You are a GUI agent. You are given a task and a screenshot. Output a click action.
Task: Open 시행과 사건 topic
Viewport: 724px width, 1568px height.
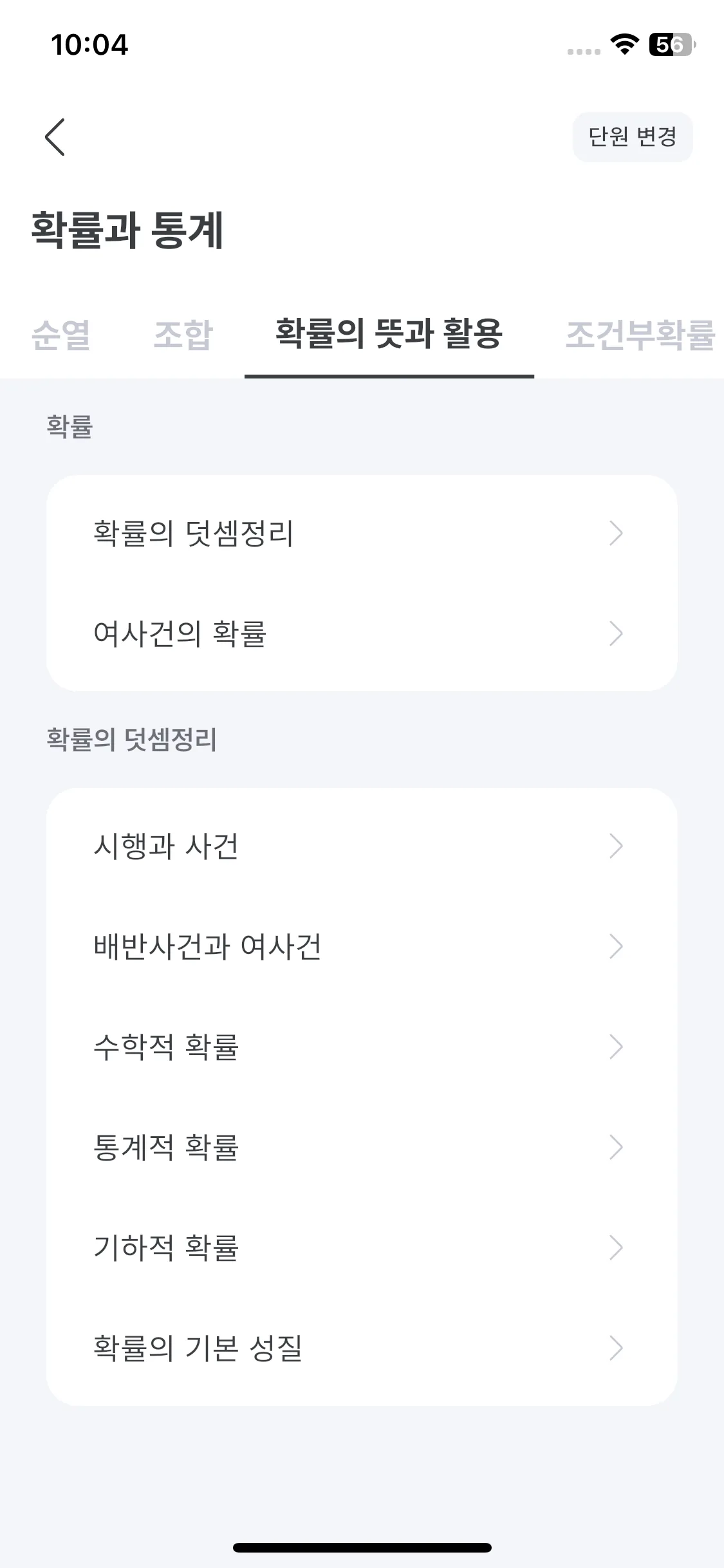click(362, 846)
